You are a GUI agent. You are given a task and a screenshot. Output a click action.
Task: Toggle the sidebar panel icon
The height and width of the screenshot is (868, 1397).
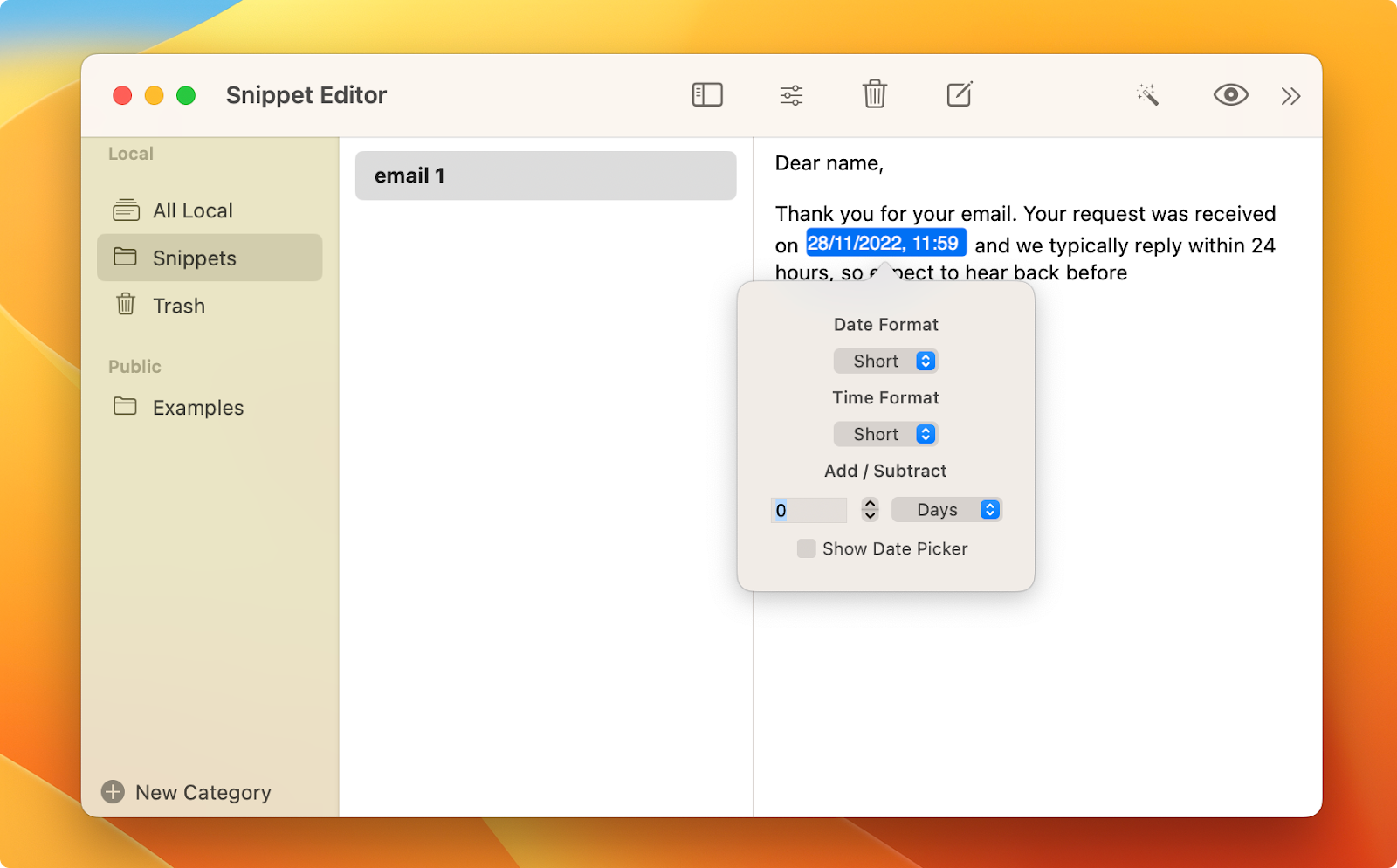[x=707, y=94]
